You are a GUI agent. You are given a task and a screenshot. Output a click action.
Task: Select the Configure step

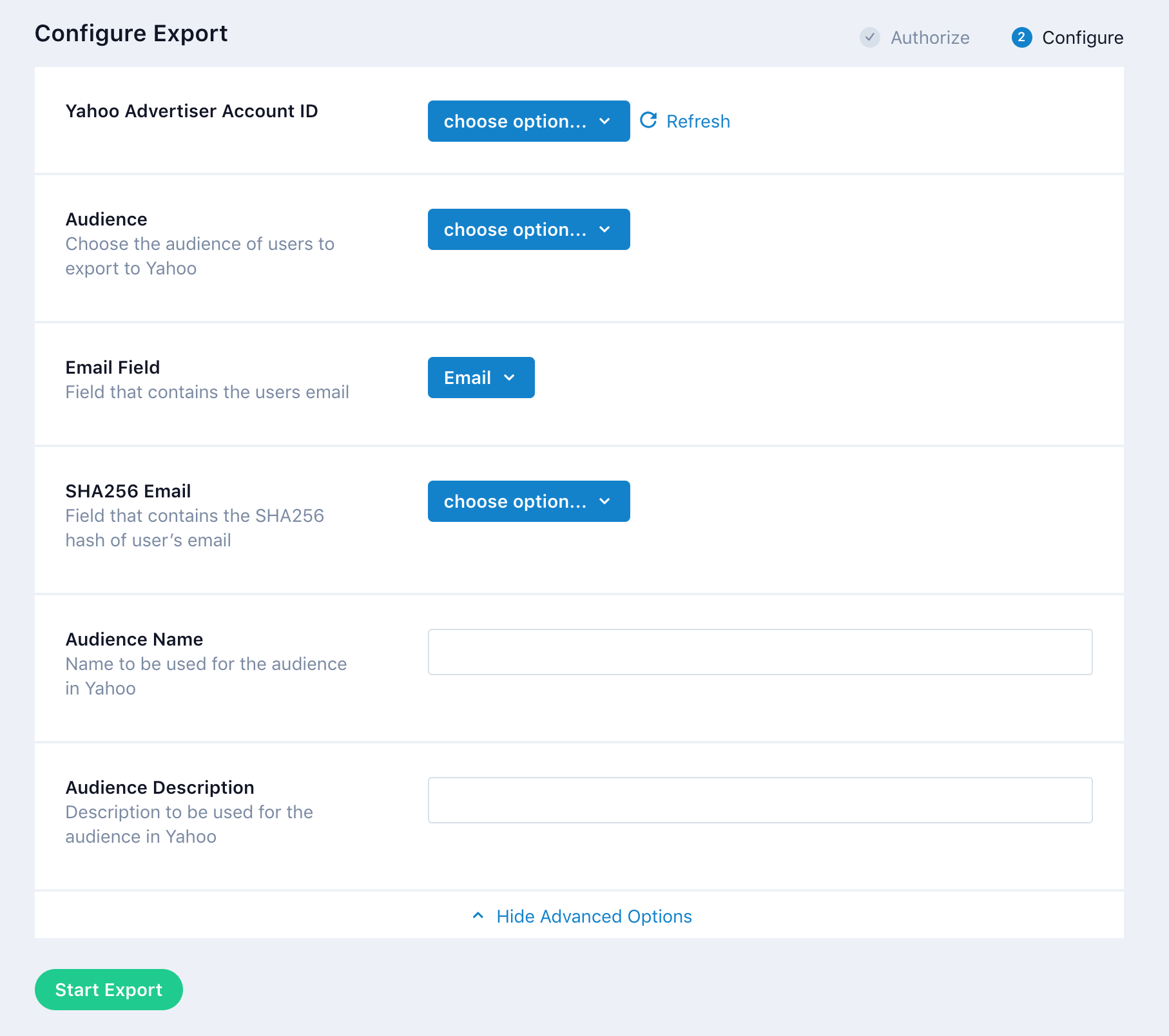coord(1067,37)
